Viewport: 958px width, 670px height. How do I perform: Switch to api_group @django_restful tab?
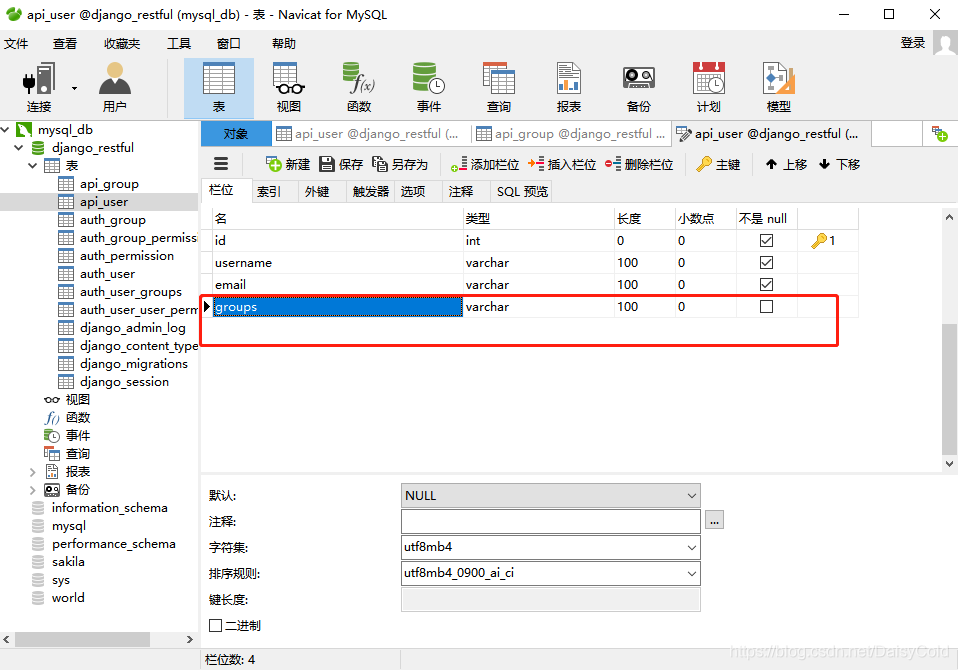coord(571,134)
